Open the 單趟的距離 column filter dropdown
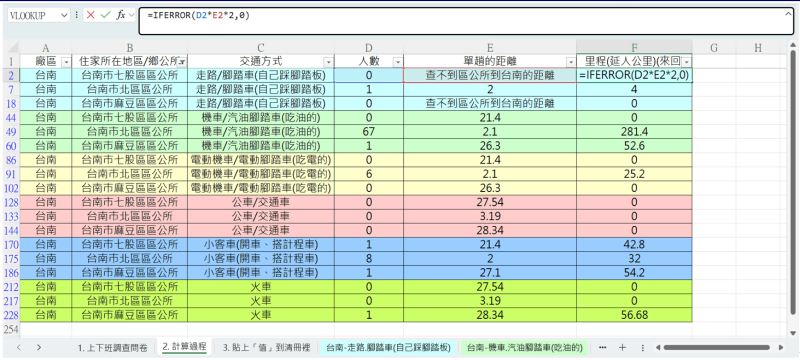 [x=570, y=62]
